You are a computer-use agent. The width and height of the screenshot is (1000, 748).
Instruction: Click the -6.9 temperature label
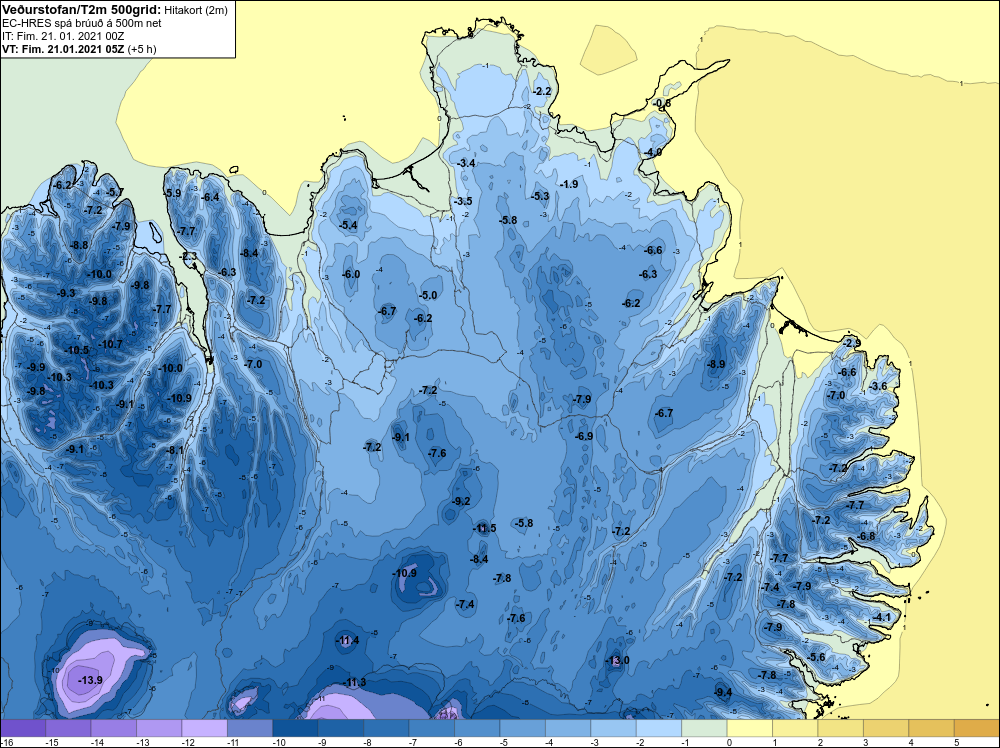pyautogui.click(x=584, y=437)
